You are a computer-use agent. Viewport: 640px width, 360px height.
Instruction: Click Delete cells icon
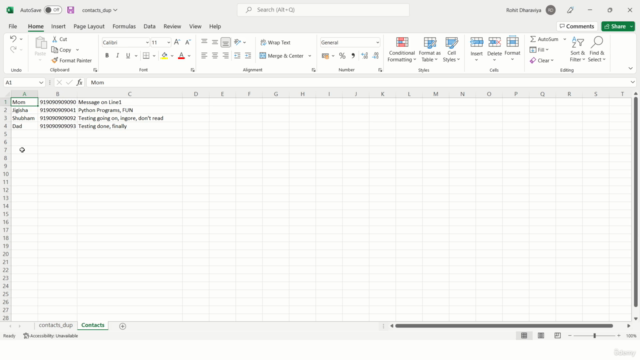pyautogui.click(x=494, y=42)
